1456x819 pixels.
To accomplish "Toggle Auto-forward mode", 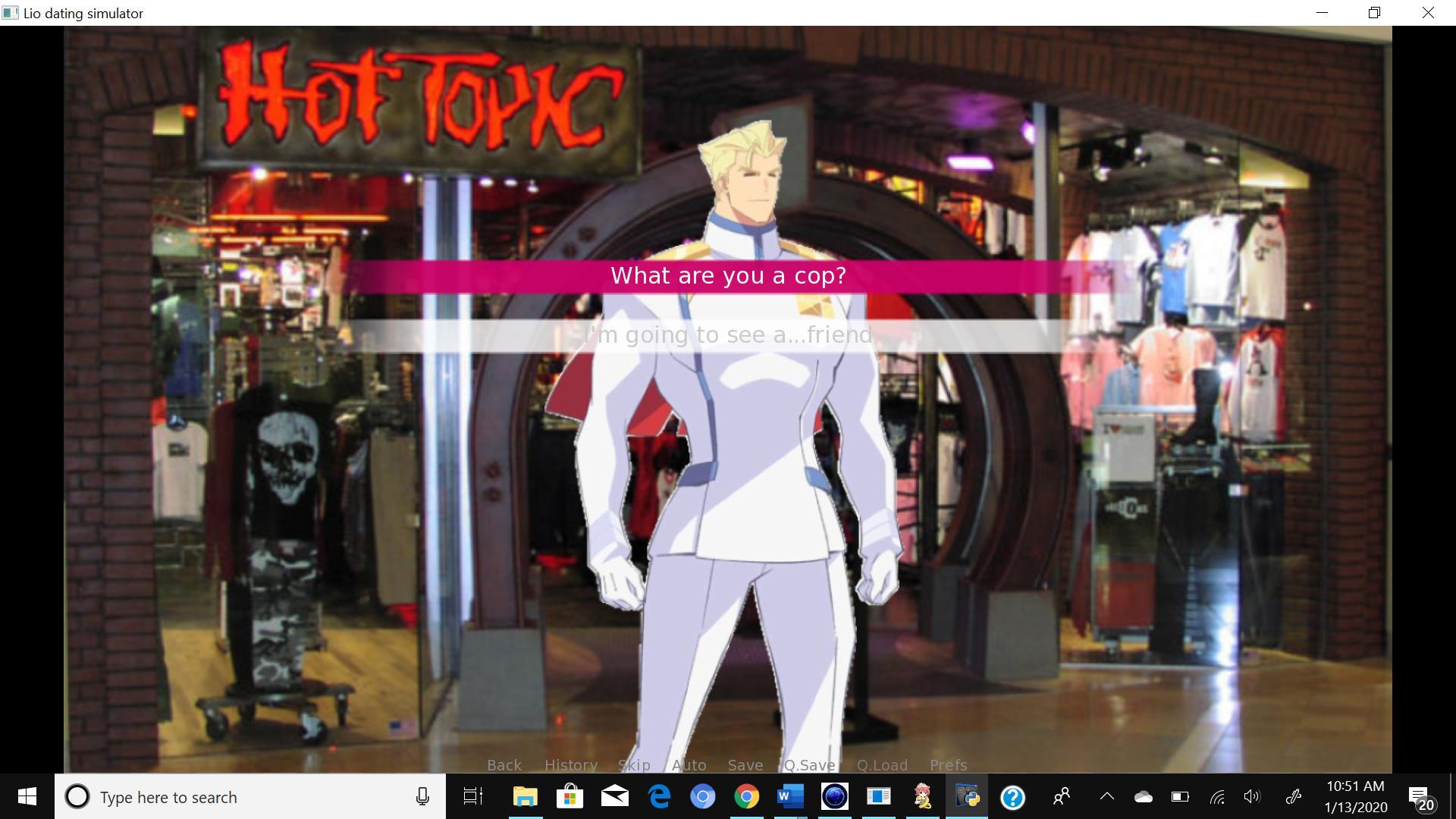I will pyautogui.click(x=689, y=765).
